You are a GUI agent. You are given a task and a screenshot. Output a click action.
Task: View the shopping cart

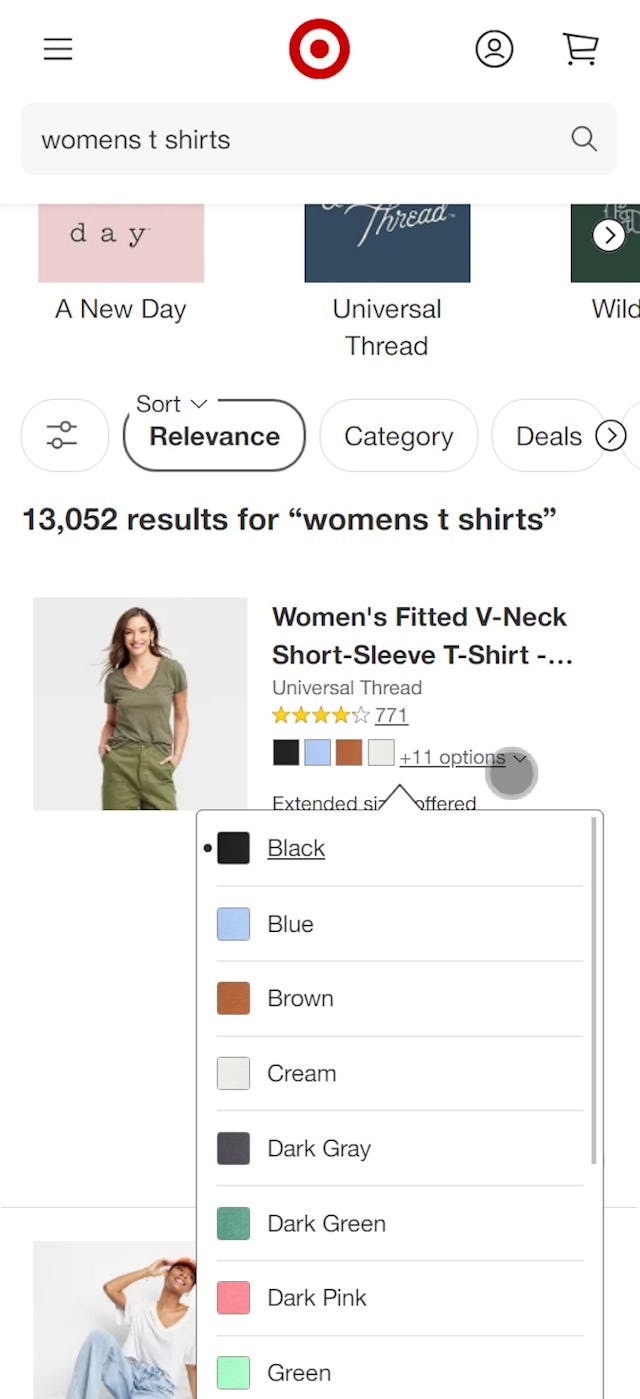580,49
